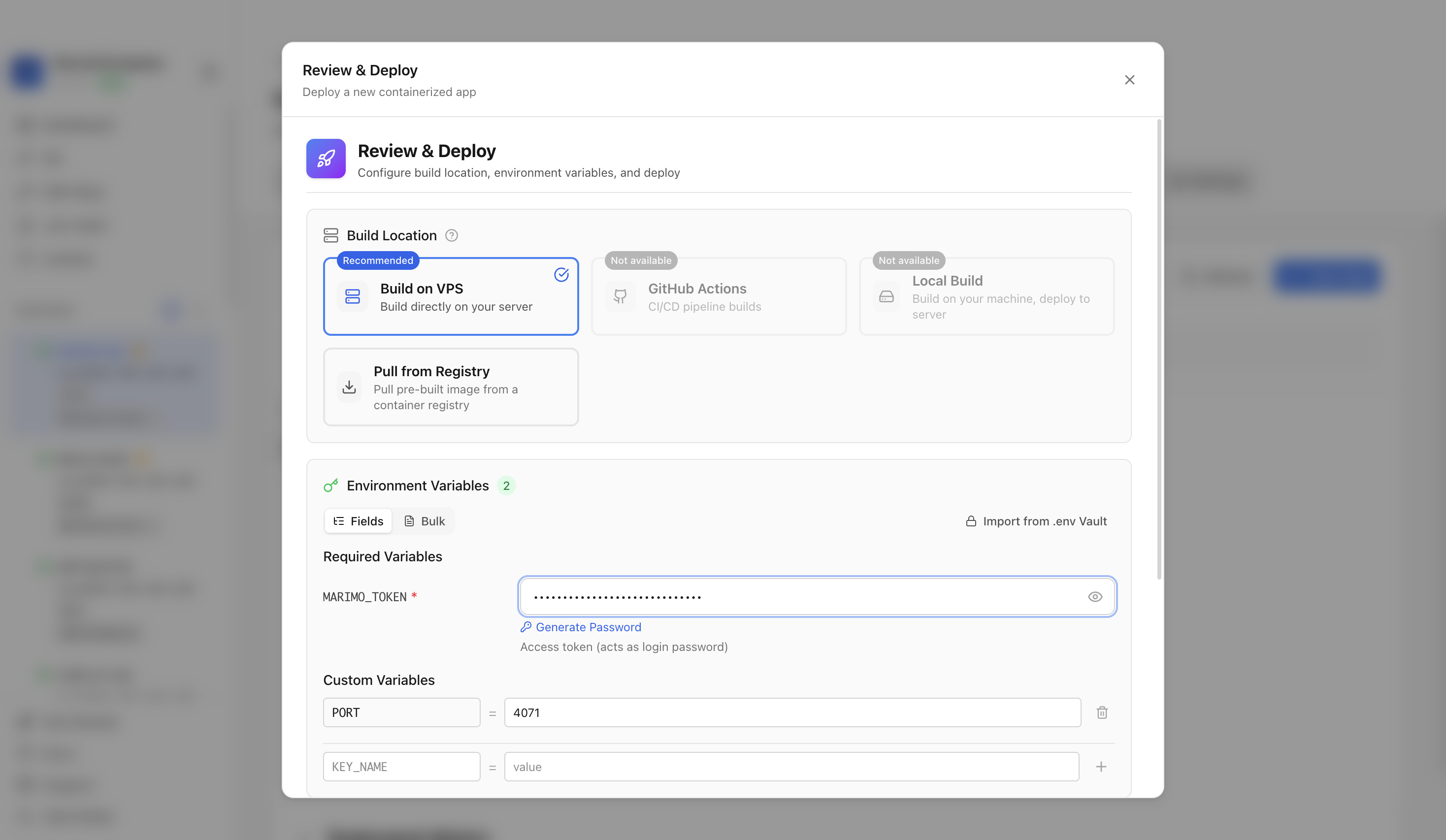Click the Not available badge on GitHub Actions
1446x840 pixels.
coord(641,260)
